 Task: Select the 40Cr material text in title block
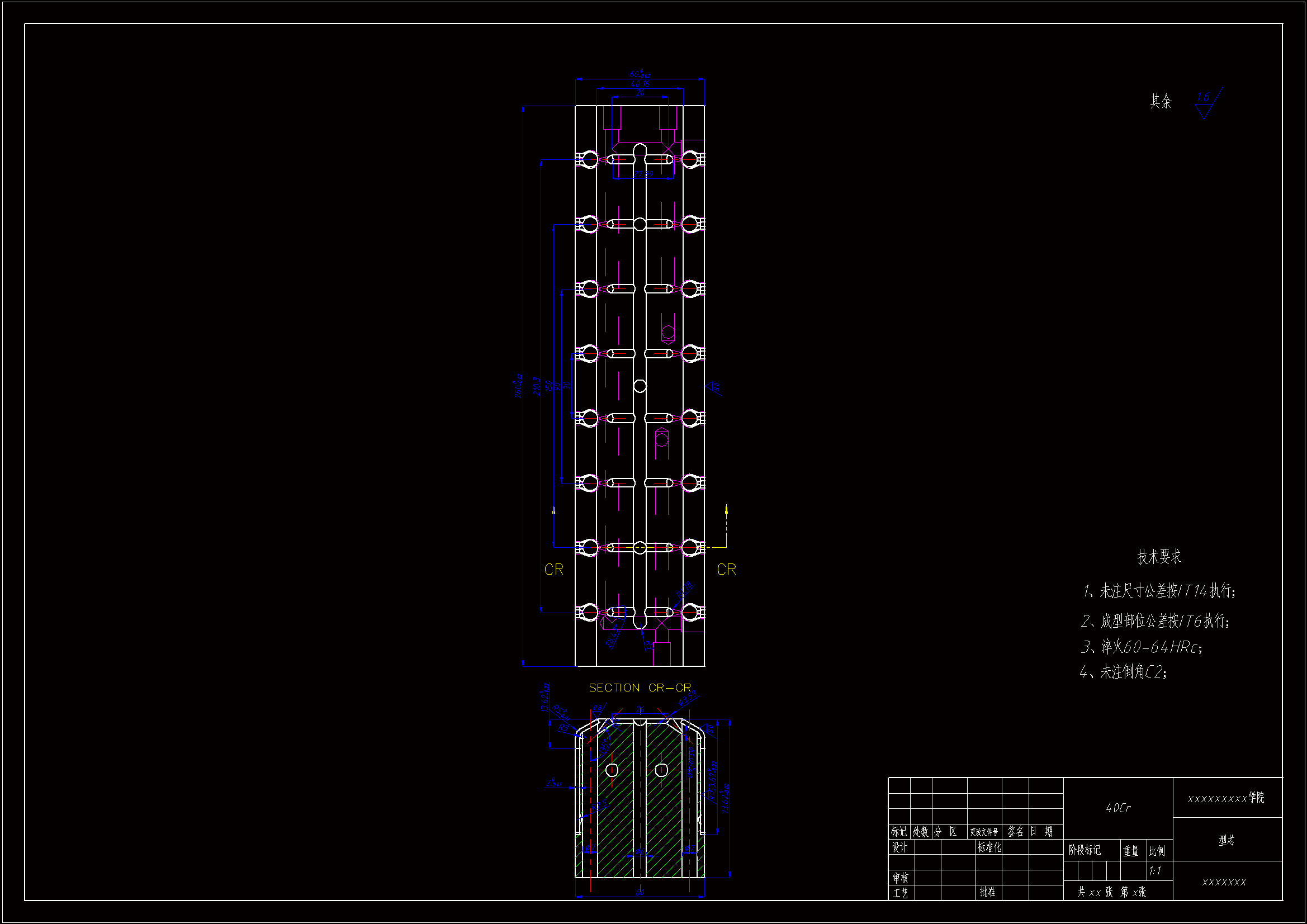coord(1118,808)
